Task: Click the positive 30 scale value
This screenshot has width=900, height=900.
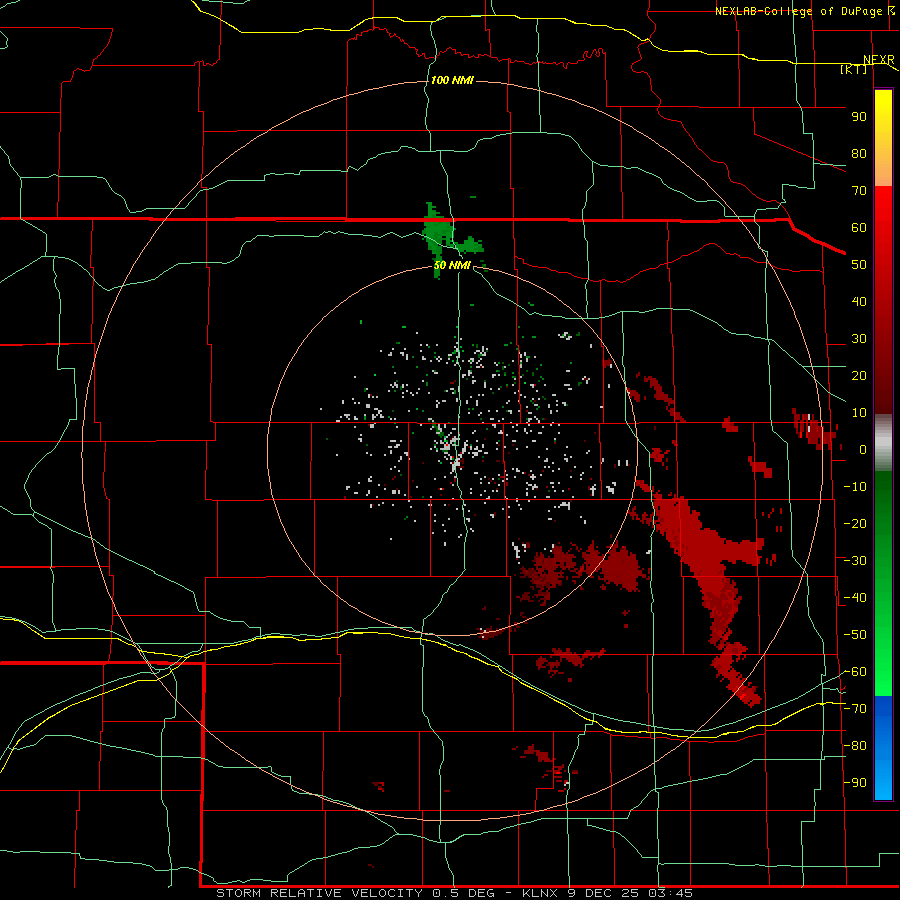Action: pyautogui.click(x=859, y=339)
